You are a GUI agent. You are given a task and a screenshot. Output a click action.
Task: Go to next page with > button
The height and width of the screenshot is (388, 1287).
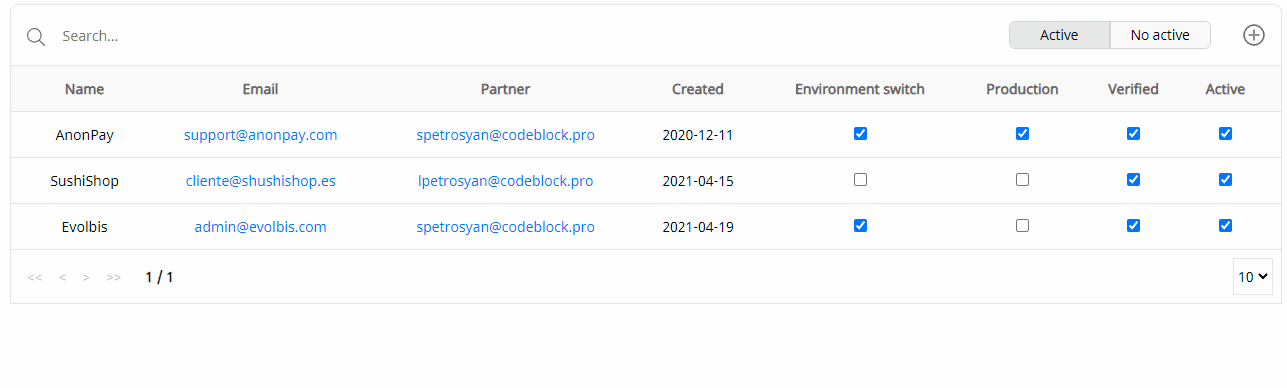[86, 277]
